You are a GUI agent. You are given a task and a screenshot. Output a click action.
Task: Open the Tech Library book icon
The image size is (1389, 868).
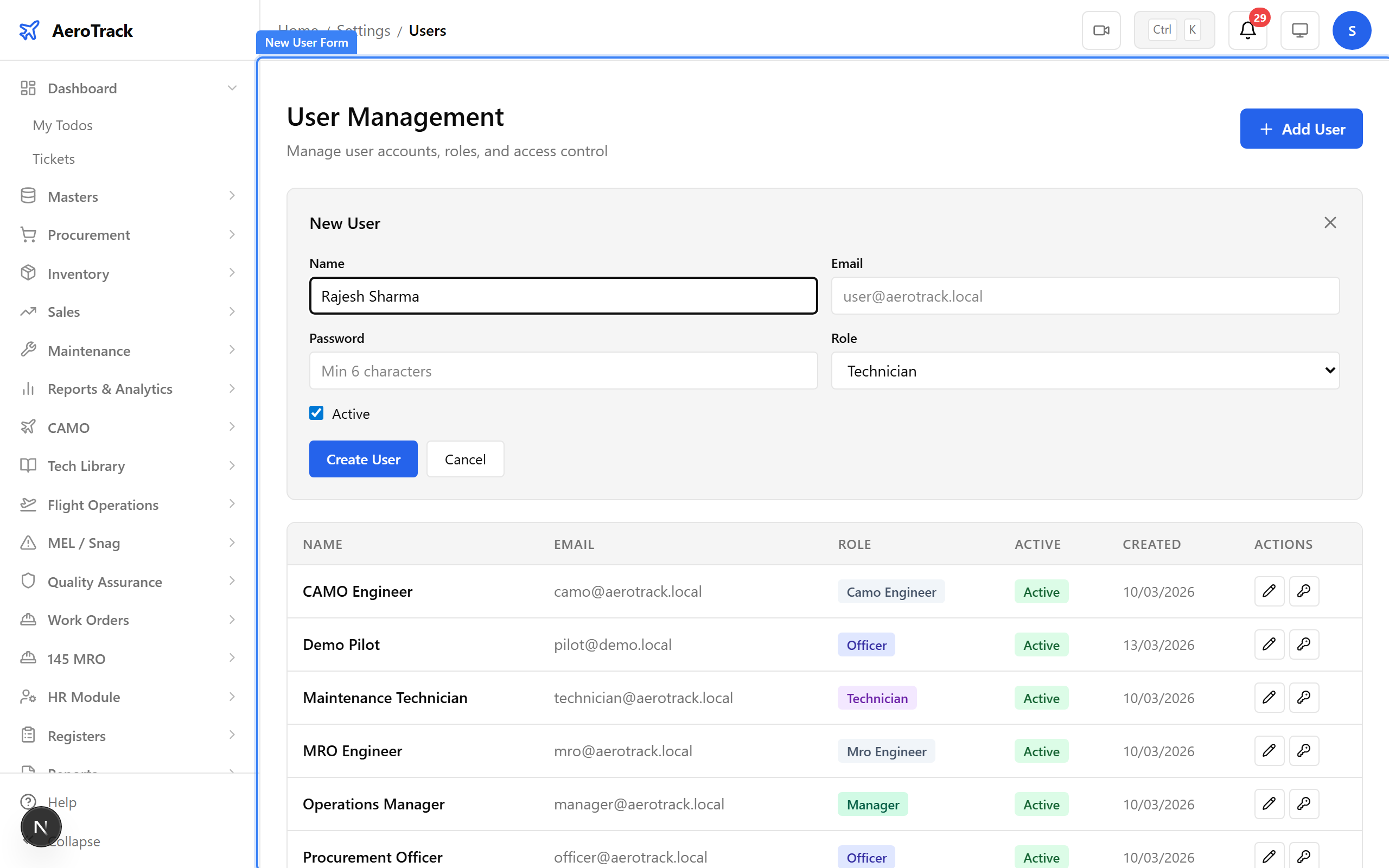(x=28, y=465)
